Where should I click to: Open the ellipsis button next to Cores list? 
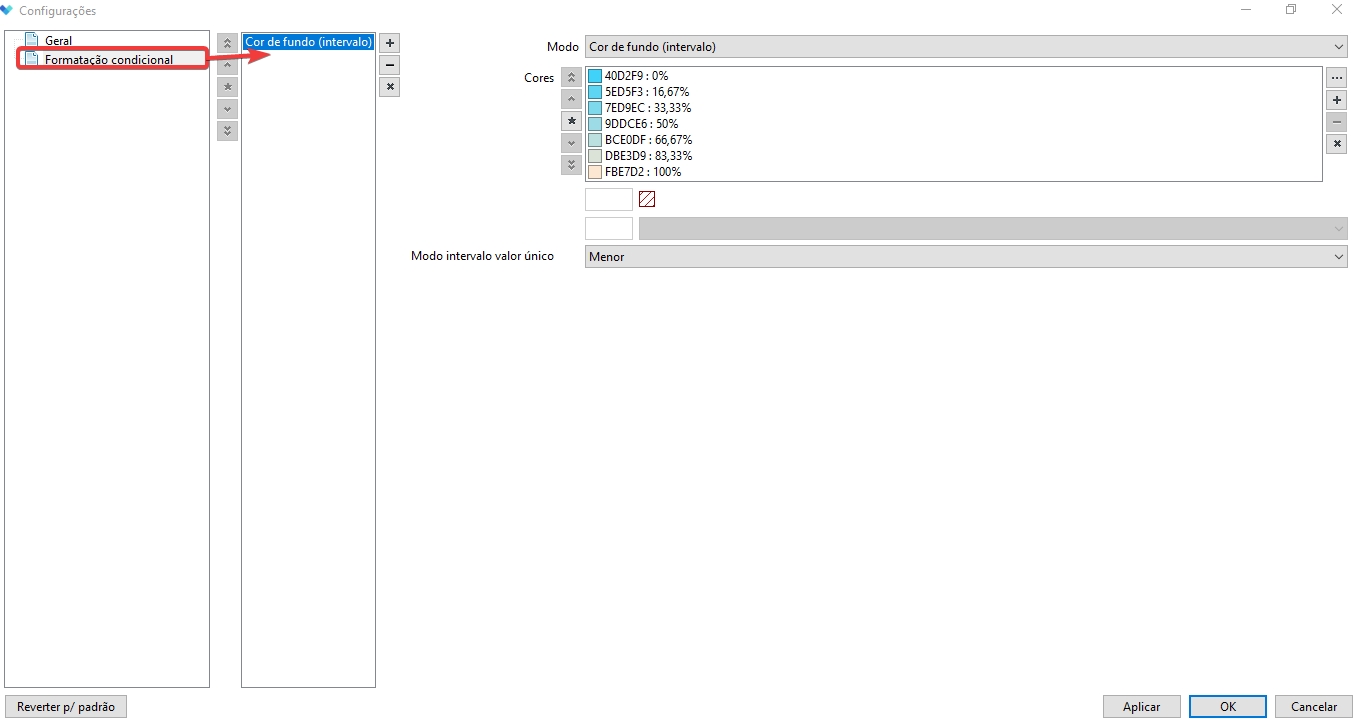coord(1336,78)
